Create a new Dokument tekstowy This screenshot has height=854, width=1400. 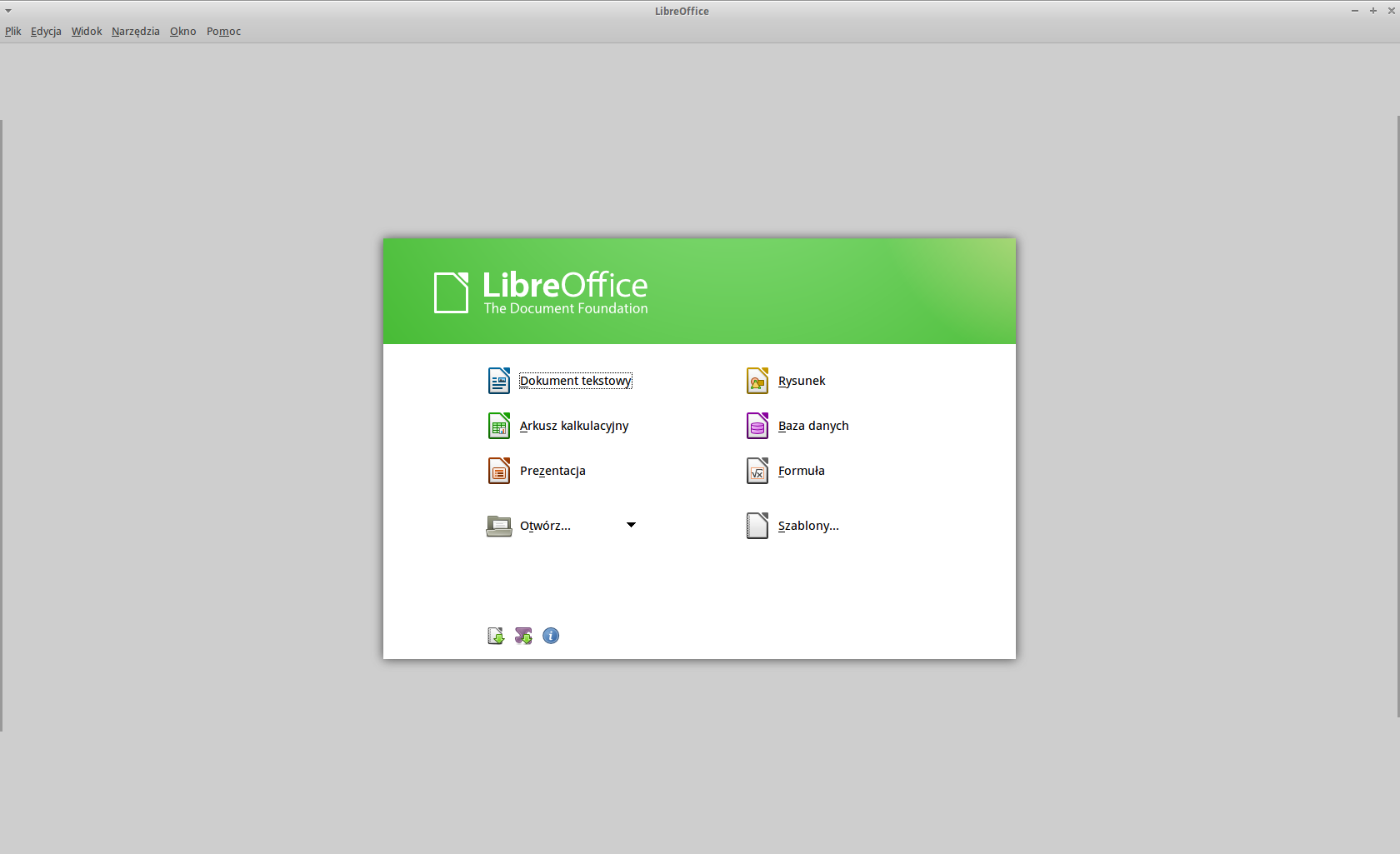560,381
